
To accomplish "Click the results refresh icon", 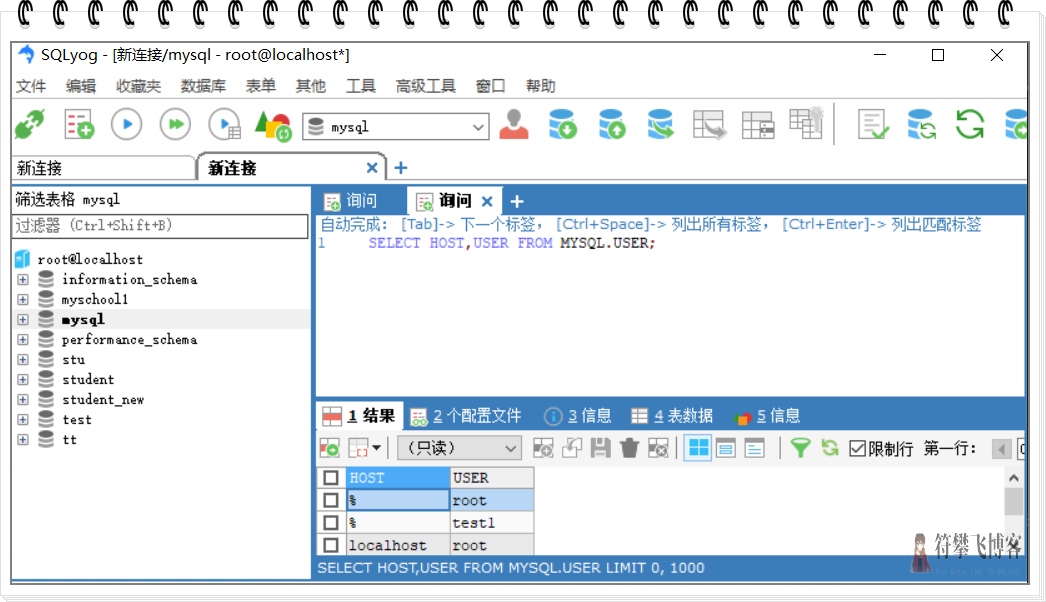I will point(830,448).
